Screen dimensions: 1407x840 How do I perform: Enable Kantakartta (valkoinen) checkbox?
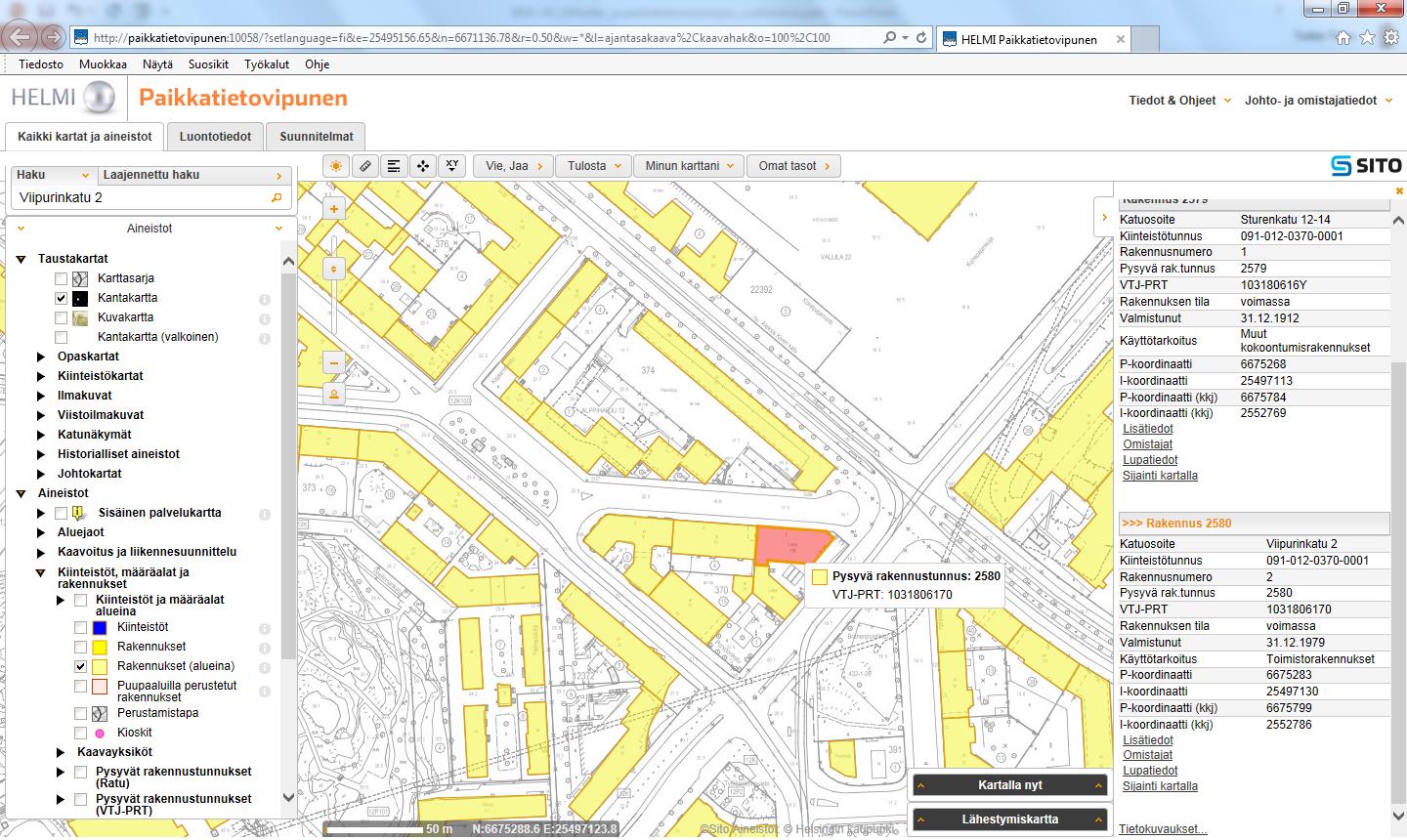(62, 337)
